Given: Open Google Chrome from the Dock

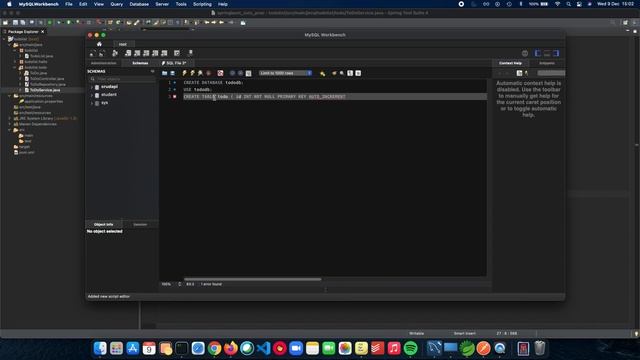Looking at the screenshot, I should 214,348.
